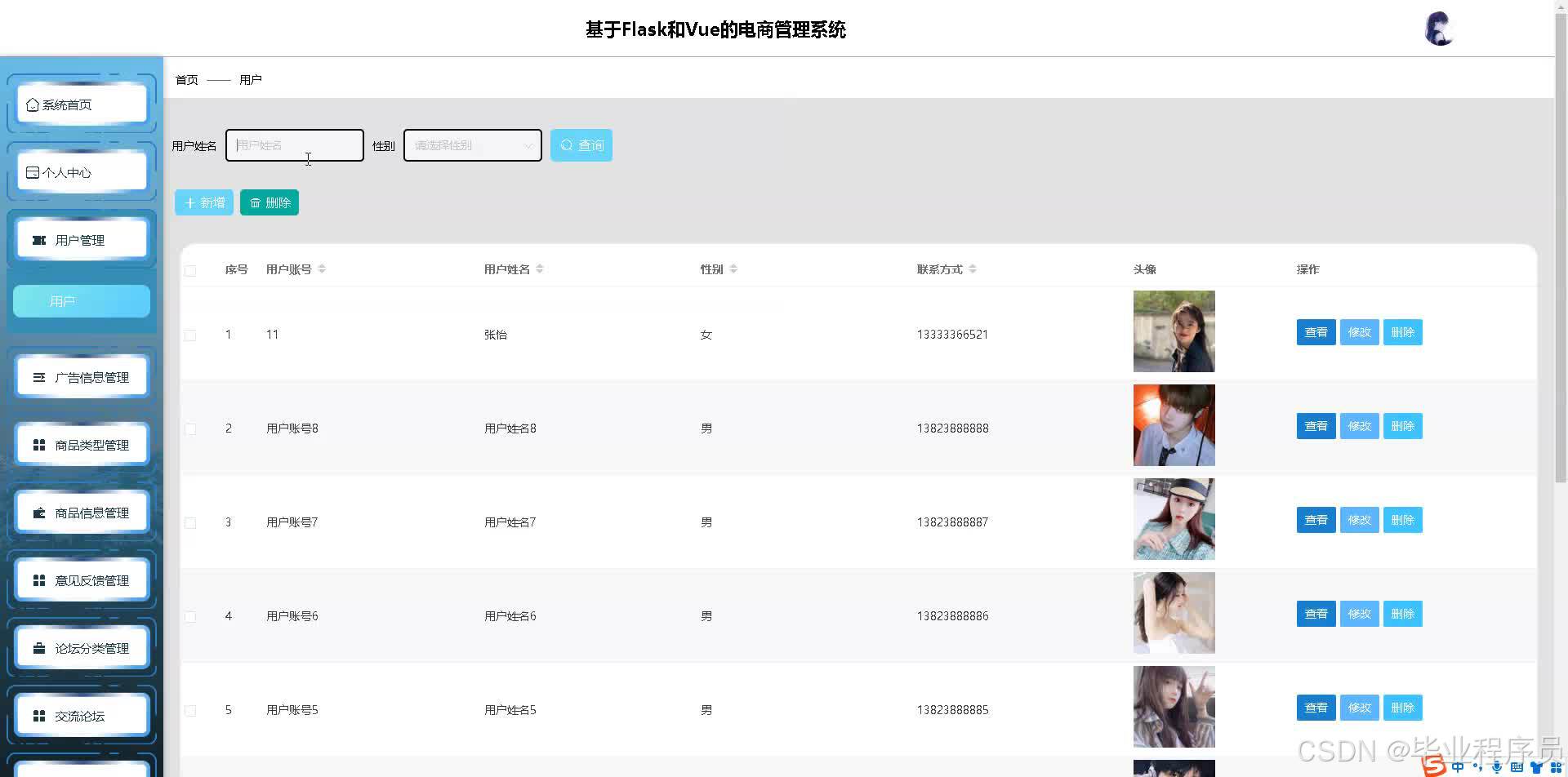The height and width of the screenshot is (777, 1568).
Task: Click the keyboard icon in the tray
Action: [x=1517, y=767]
